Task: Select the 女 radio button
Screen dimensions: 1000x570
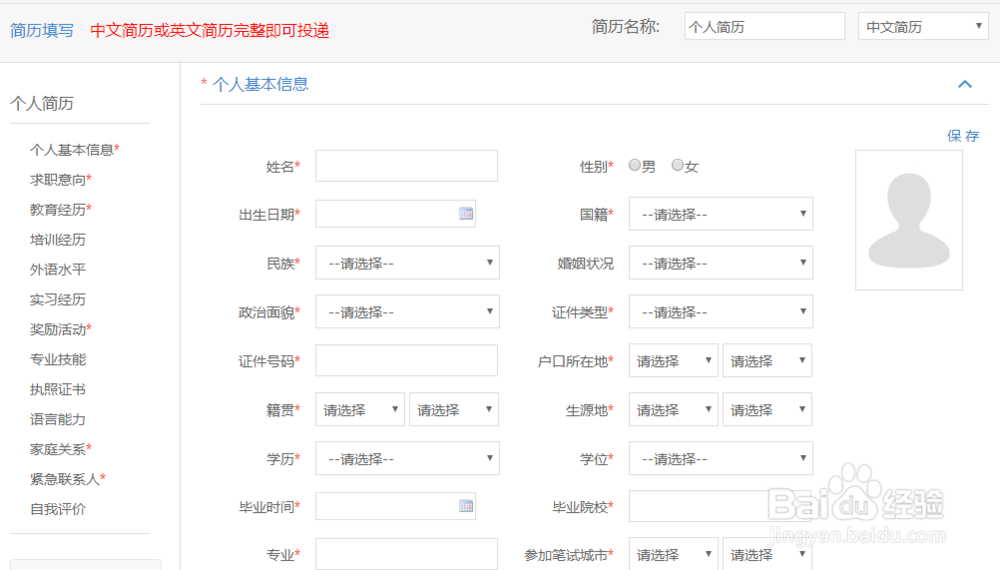Action: [x=677, y=165]
